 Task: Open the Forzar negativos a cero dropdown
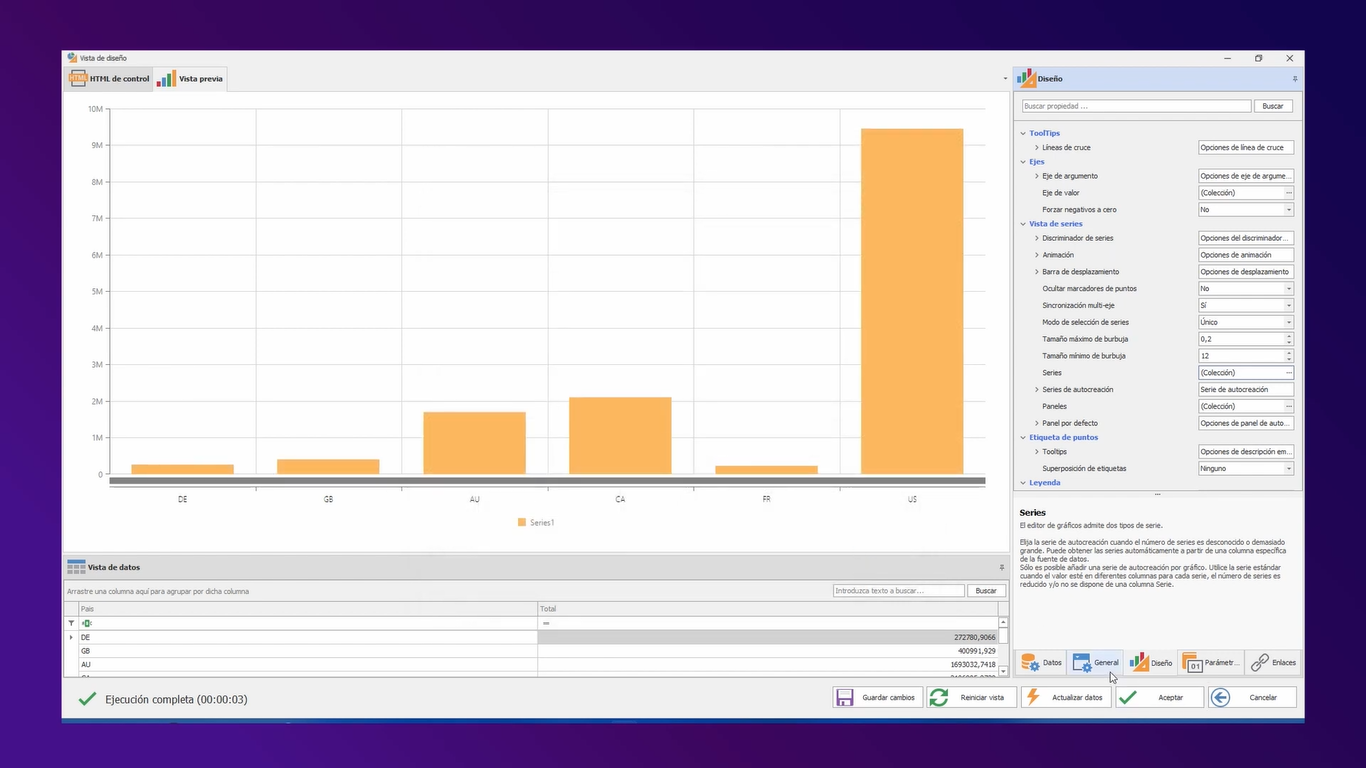click(x=1288, y=209)
